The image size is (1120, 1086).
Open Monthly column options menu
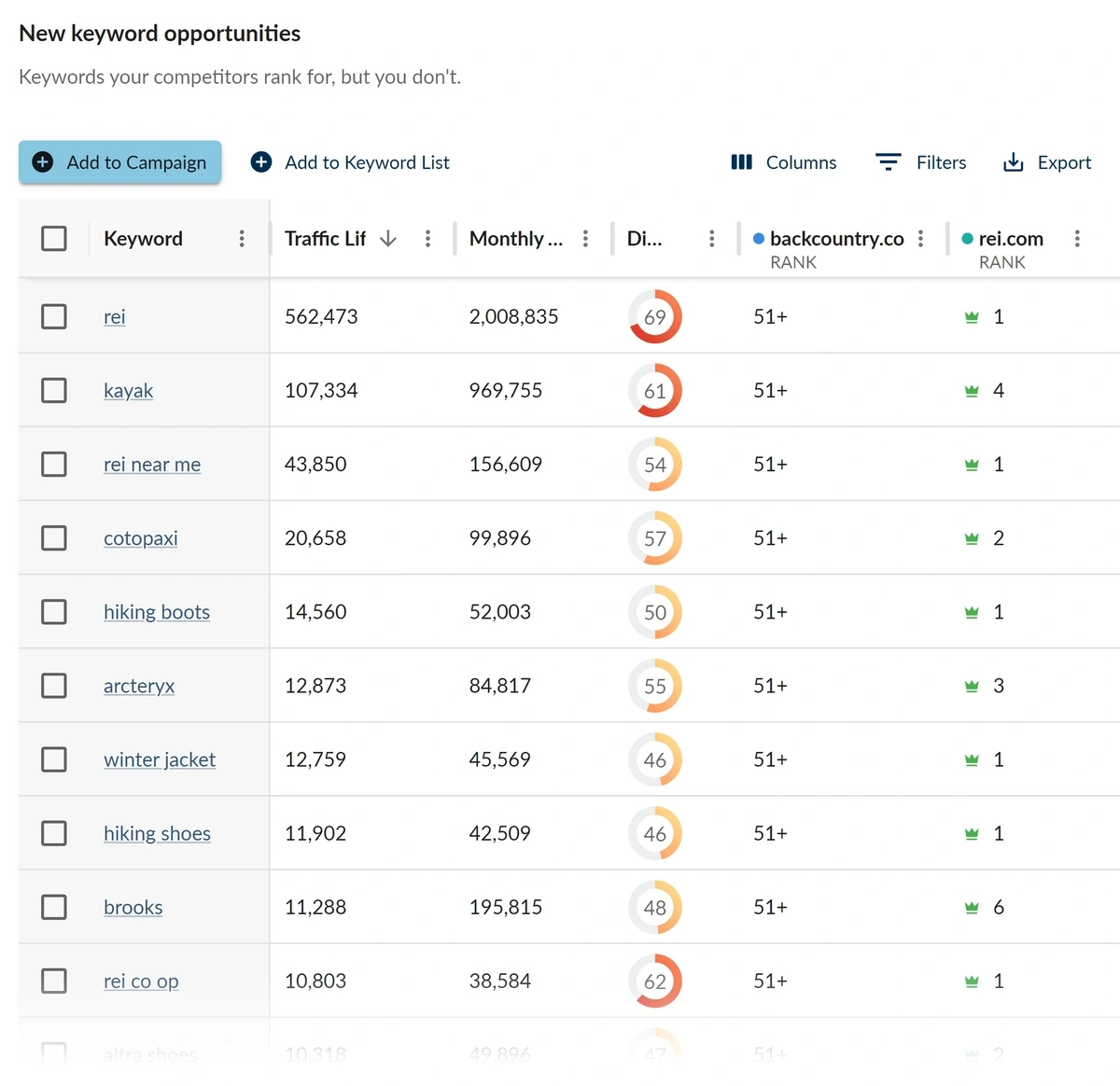585,239
